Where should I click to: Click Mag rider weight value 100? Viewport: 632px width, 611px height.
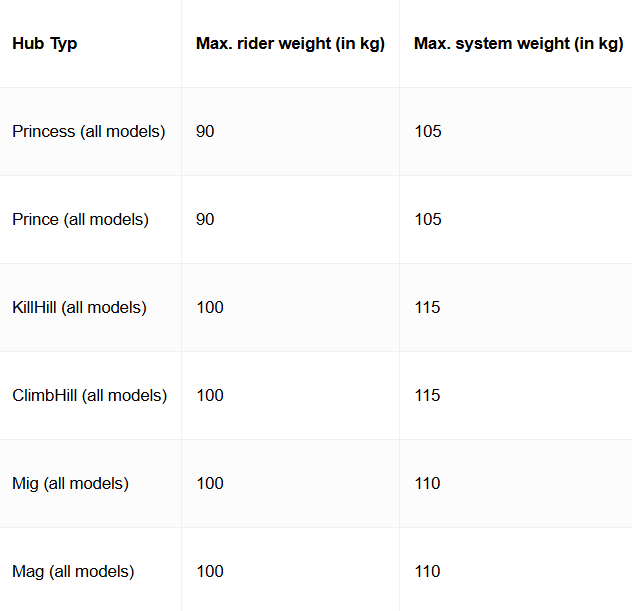210,572
